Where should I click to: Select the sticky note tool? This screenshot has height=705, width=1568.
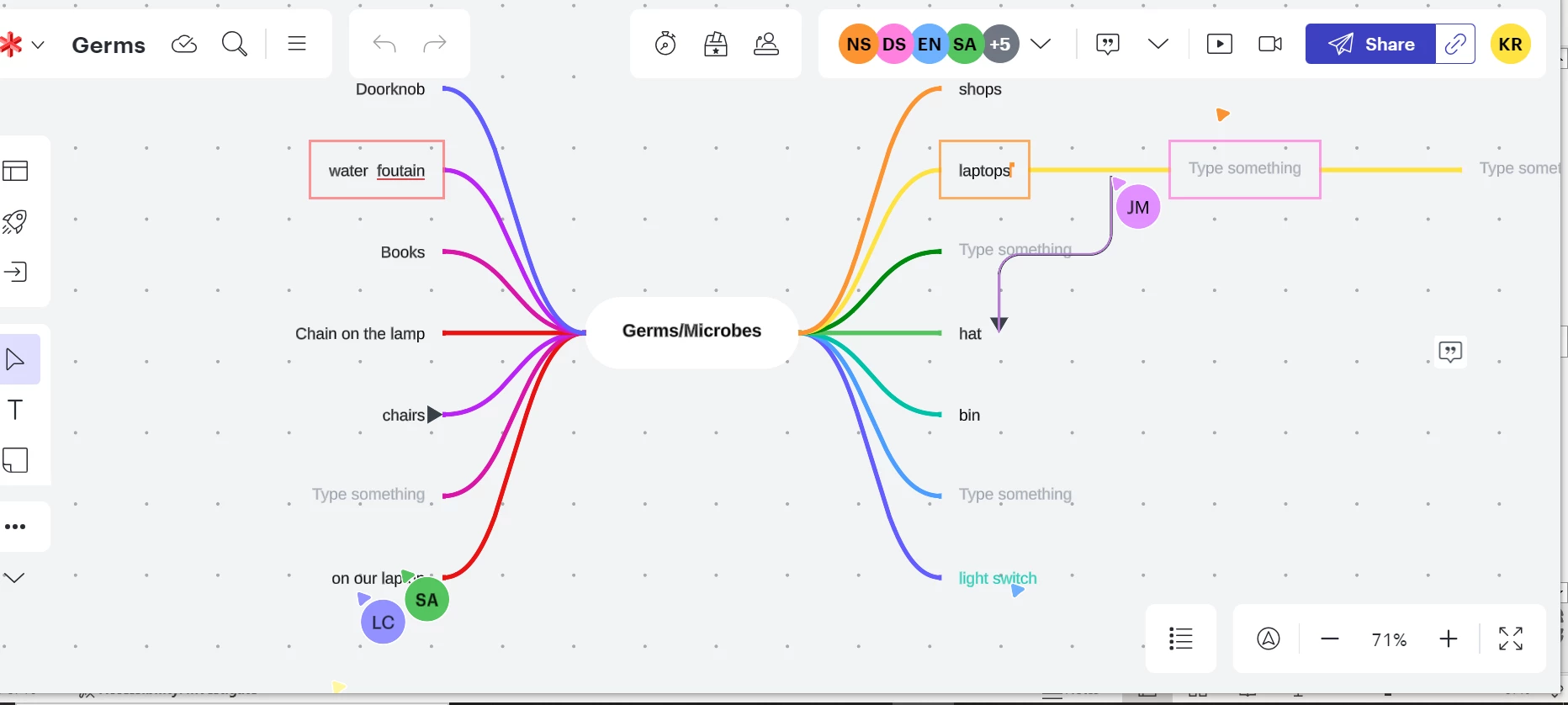15,460
